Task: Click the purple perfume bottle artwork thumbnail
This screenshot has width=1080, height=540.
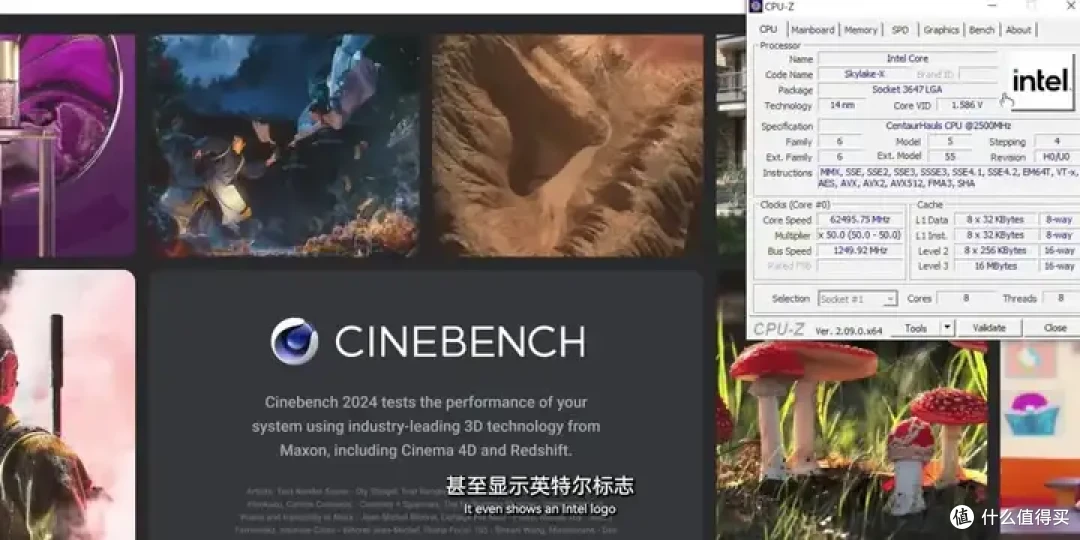Action: 67,145
